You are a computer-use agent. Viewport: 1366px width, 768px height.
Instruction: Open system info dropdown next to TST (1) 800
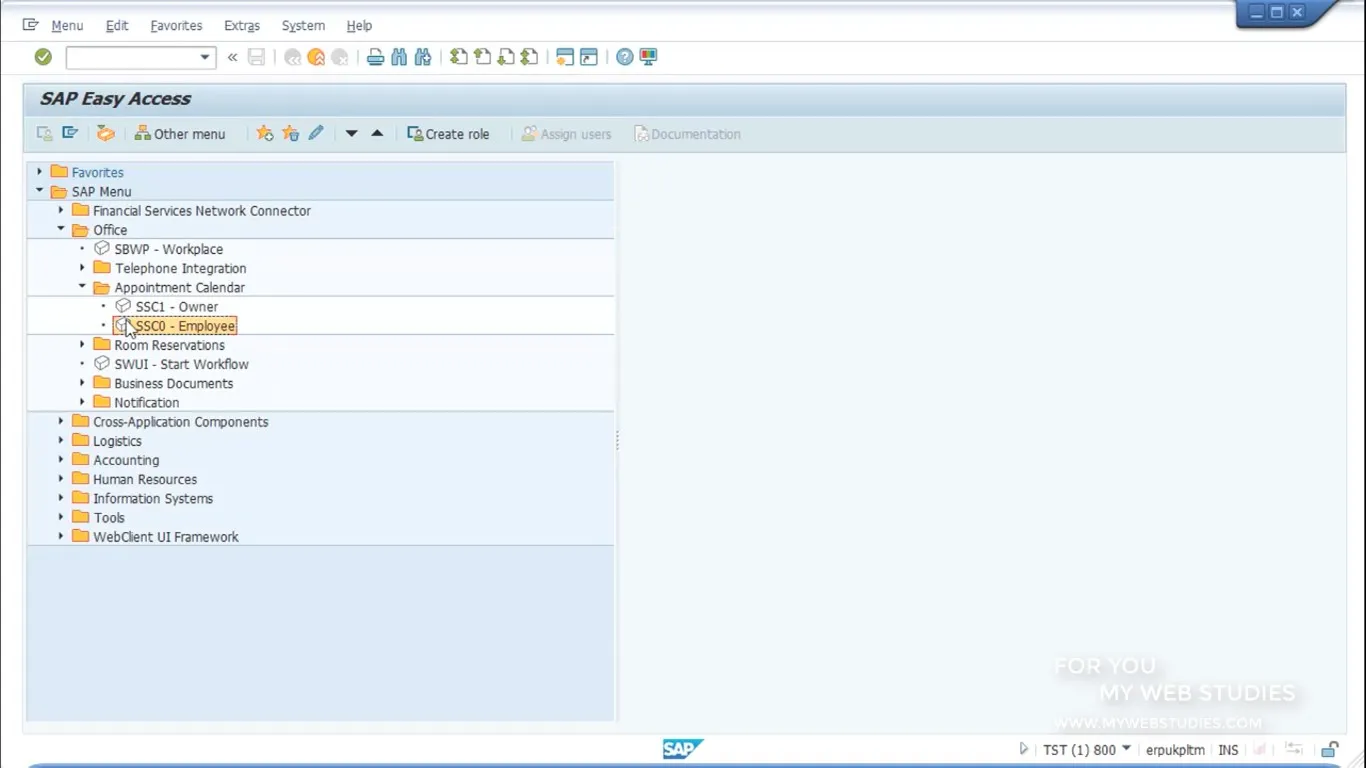[x=1126, y=749]
